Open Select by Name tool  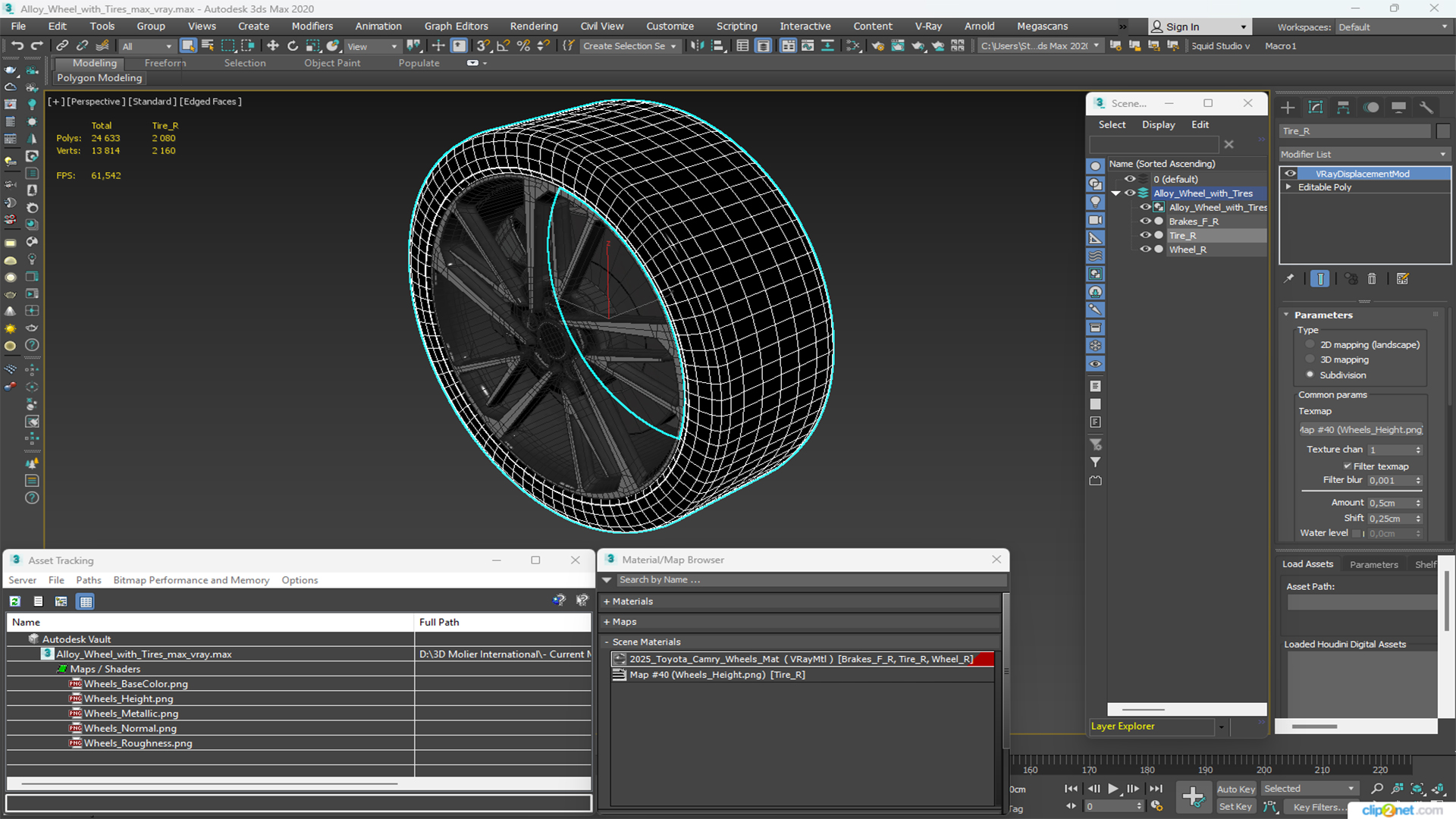click(x=208, y=46)
